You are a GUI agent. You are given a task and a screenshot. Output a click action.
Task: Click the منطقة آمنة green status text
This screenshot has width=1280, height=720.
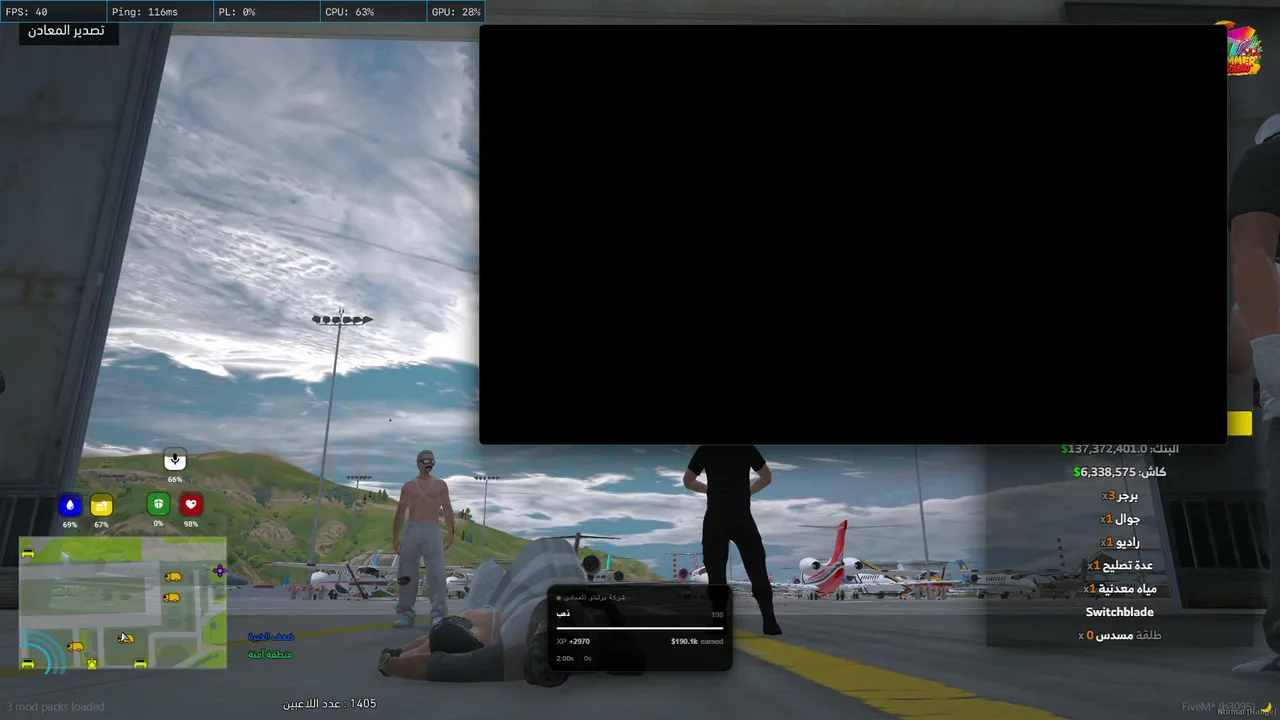click(271, 655)
